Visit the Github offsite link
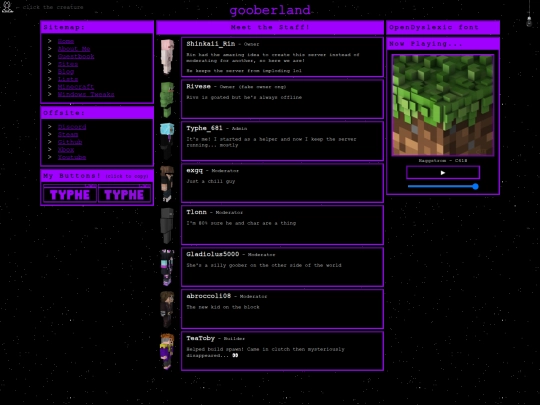Viewport: 540px width, 405px height. pos(70,142)
